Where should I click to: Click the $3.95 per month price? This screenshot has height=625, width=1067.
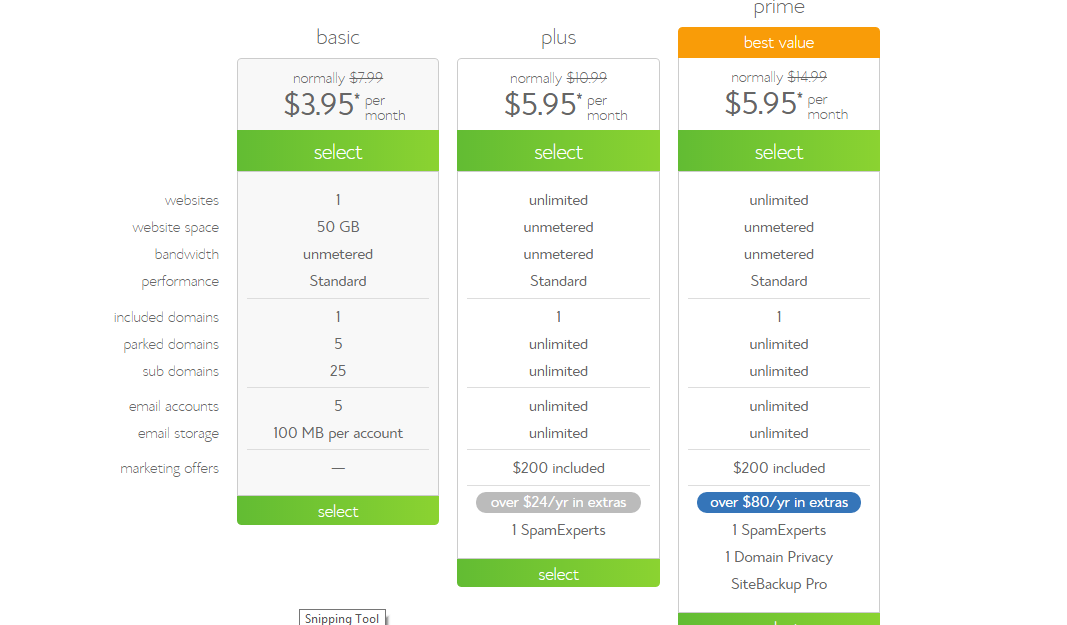click(x=344, y=105)
